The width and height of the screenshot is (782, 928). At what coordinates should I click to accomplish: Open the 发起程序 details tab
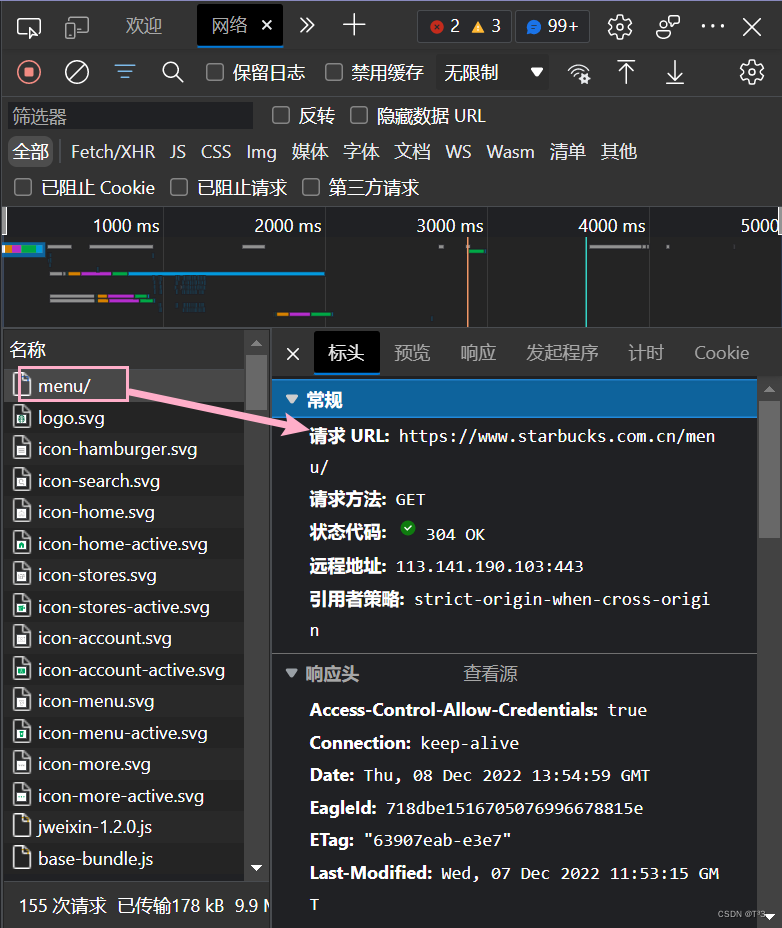tap(562, 353)
